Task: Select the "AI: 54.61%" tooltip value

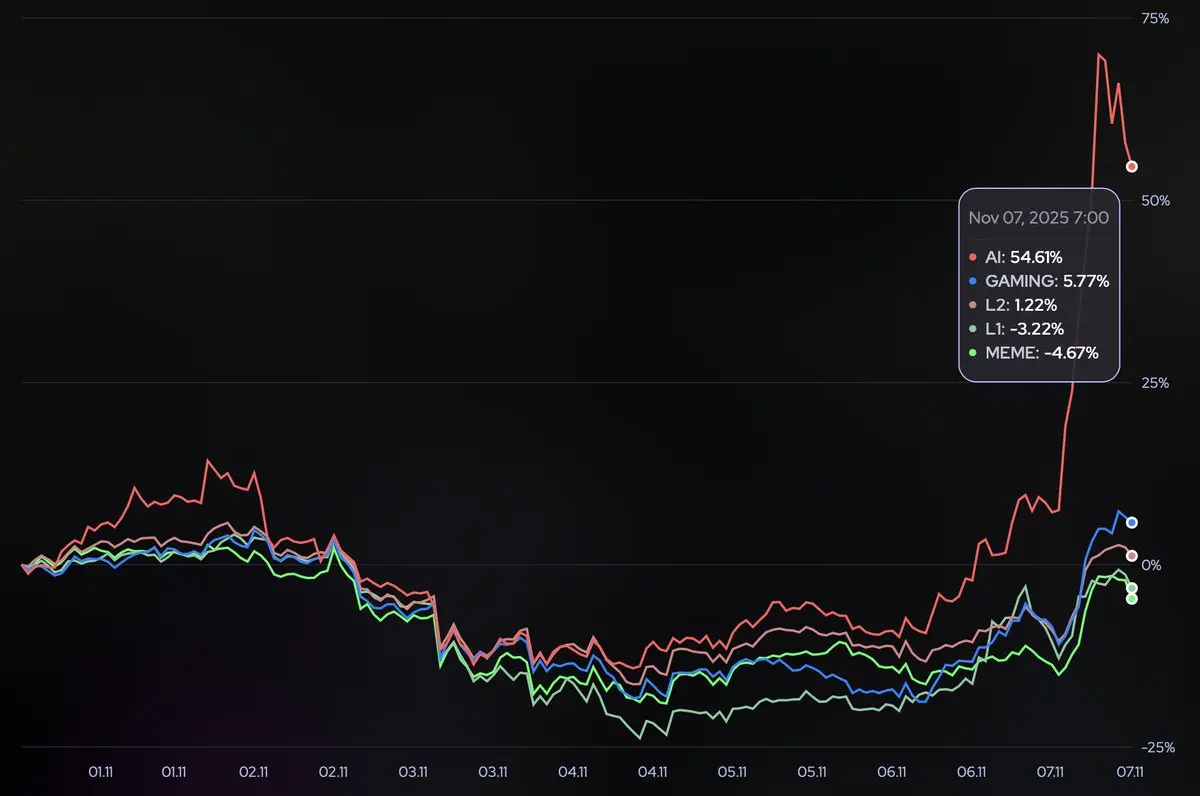Action: pyautogui.click(x=1023, y=258)
